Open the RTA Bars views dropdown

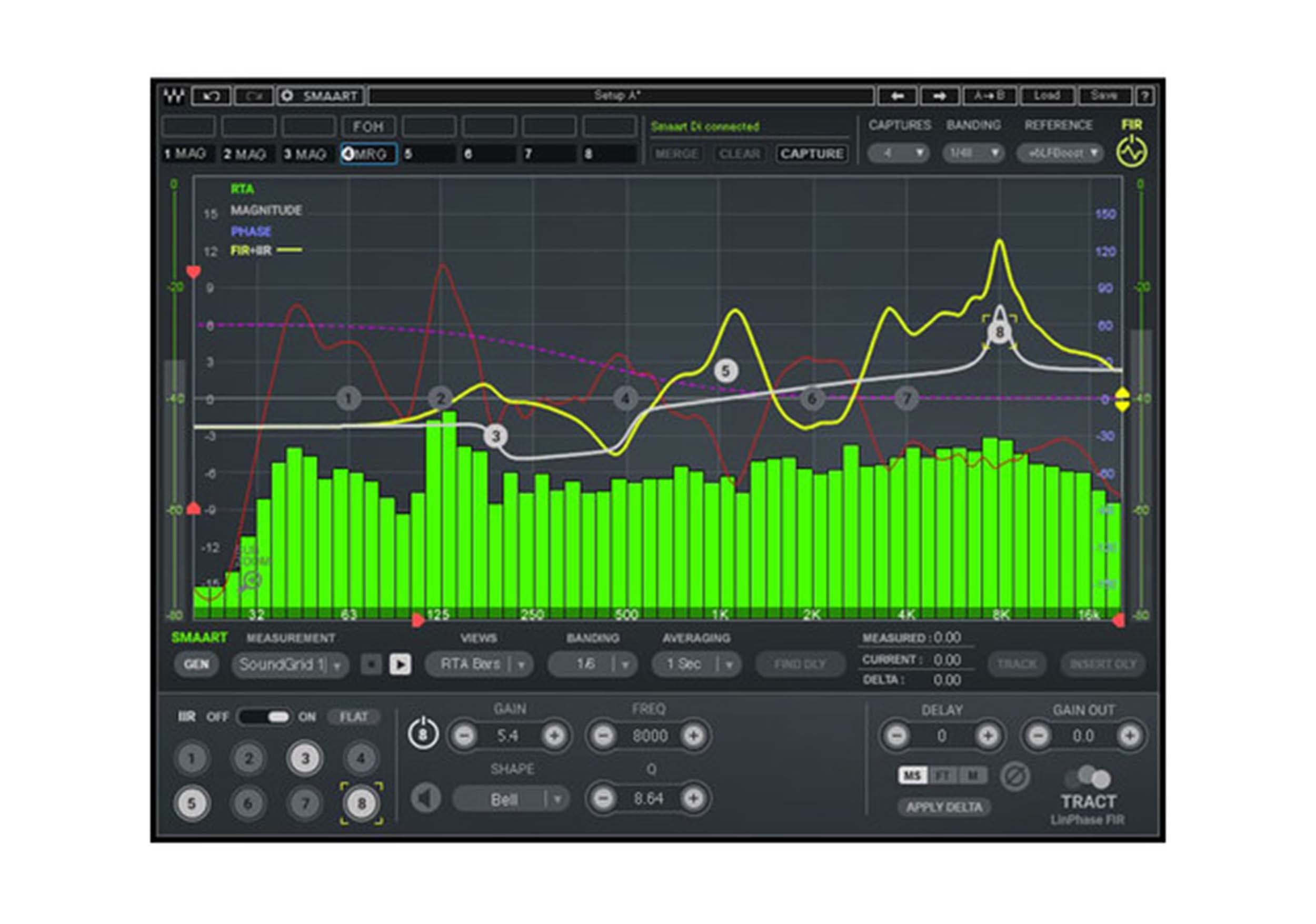click(479, 664)
